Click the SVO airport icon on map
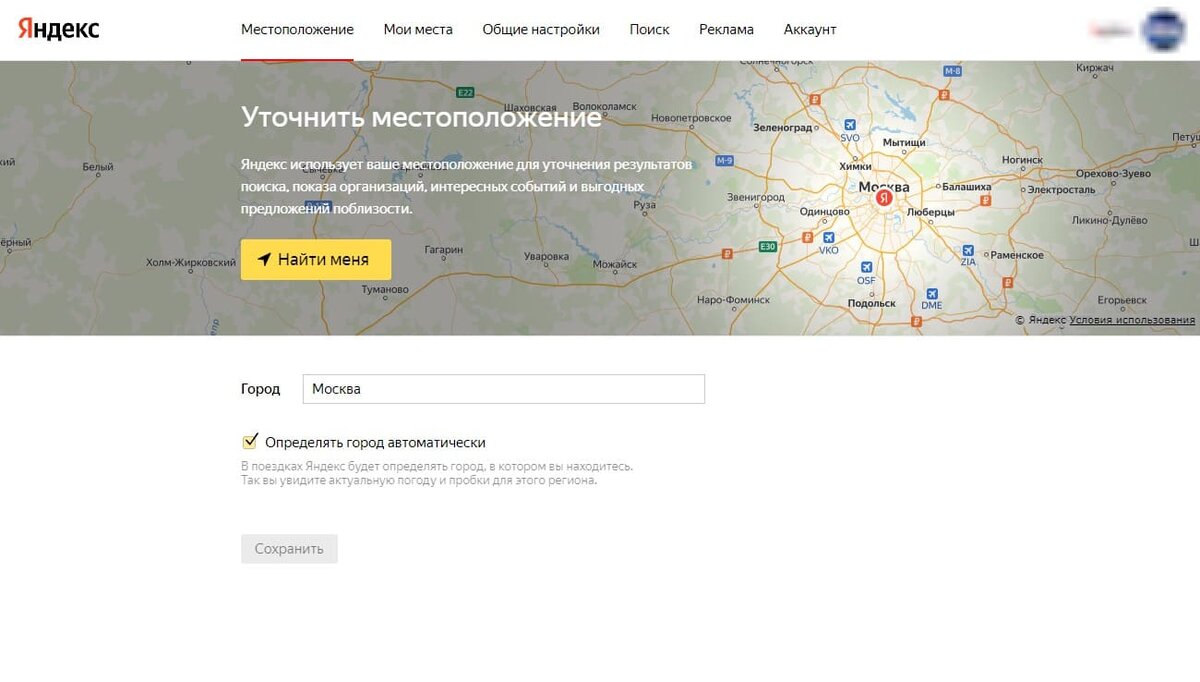The width and height of the screenshot is (1200, 682). pos(850,125)
